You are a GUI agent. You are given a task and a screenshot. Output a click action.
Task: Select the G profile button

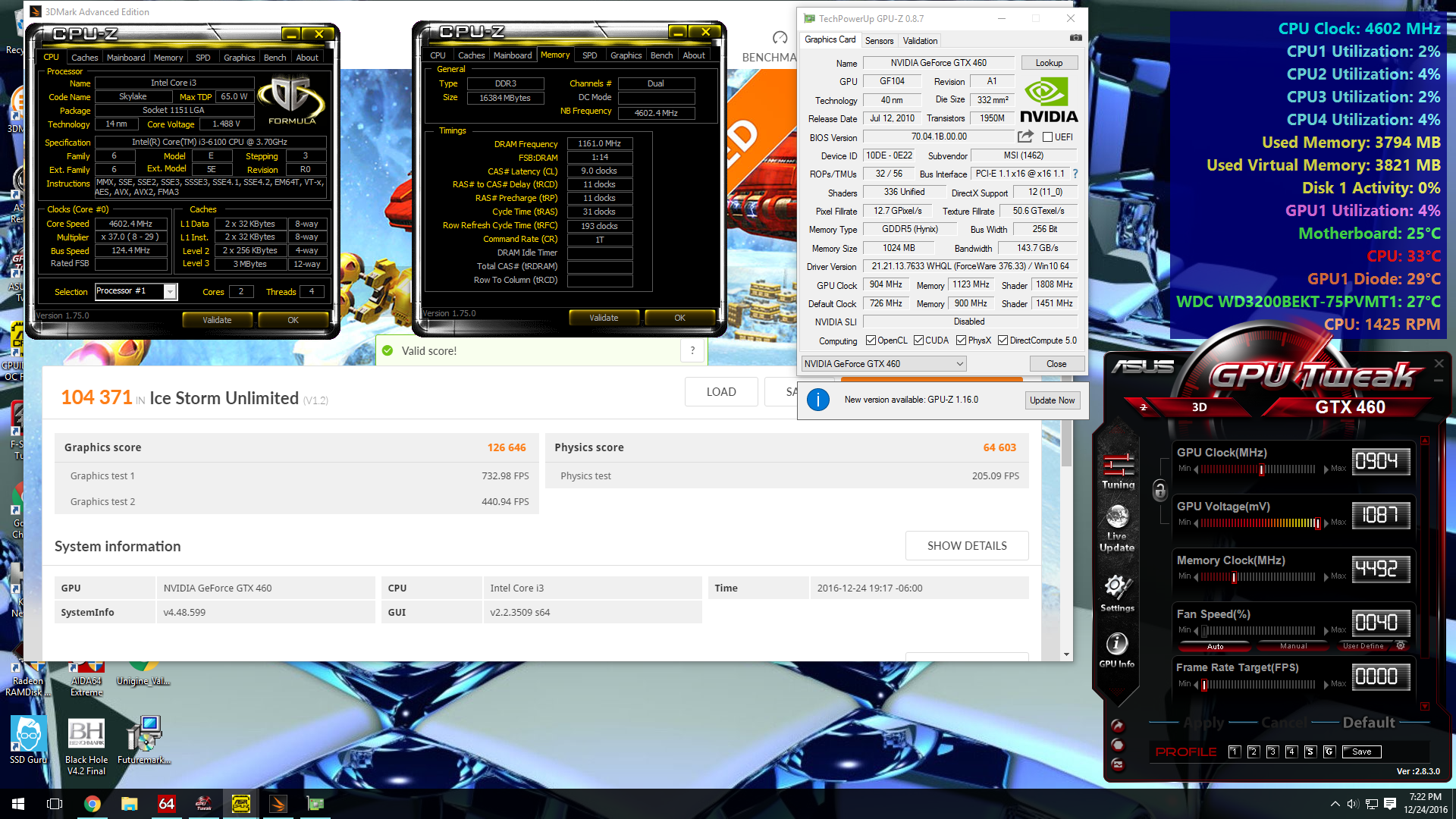point(1329,752)
